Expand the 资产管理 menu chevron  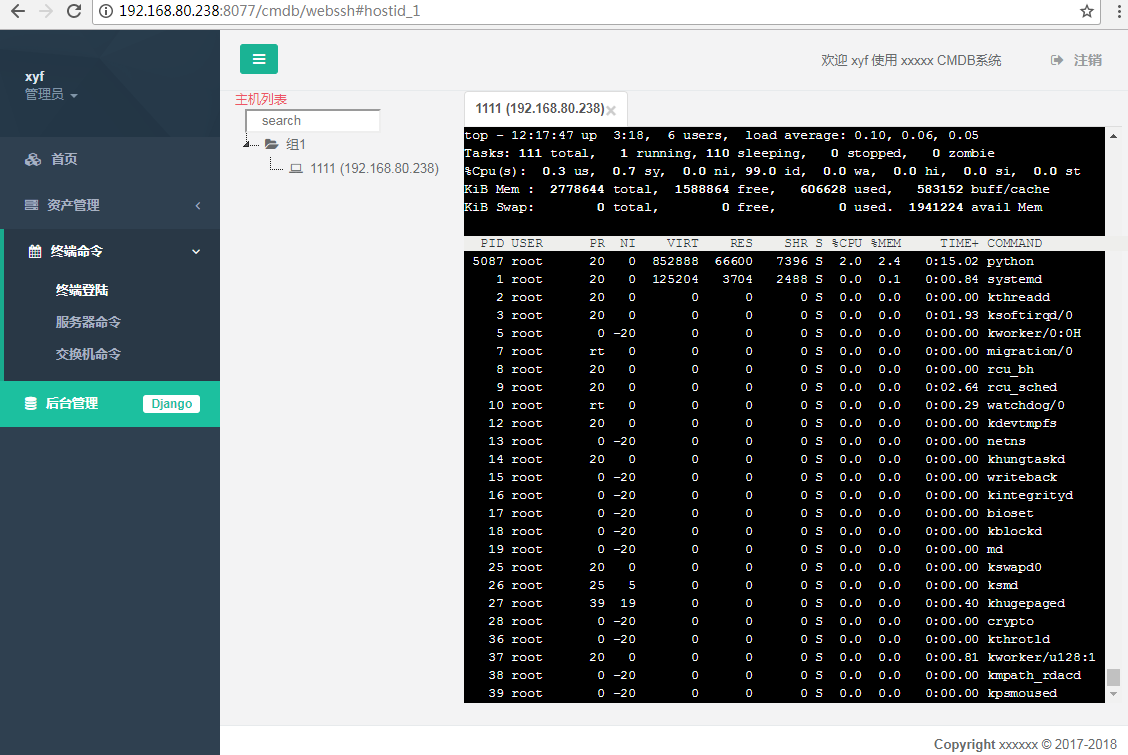click(x=198, y=206)
